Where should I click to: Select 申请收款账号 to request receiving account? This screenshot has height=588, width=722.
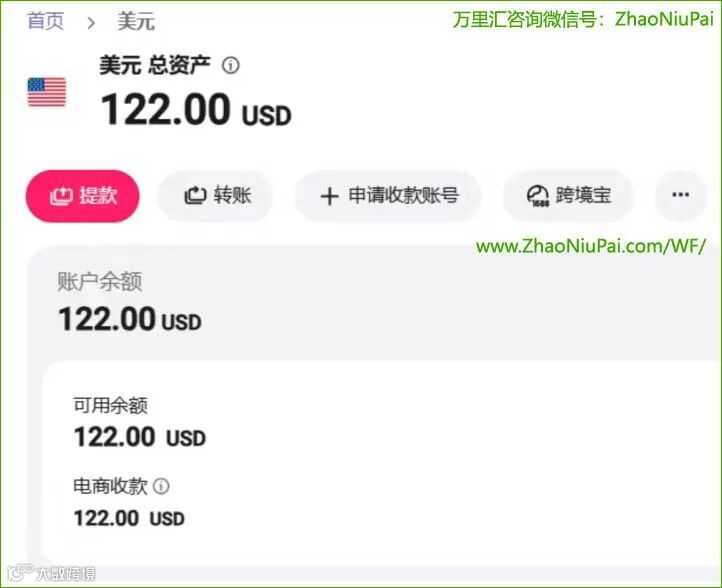[388, 196]
